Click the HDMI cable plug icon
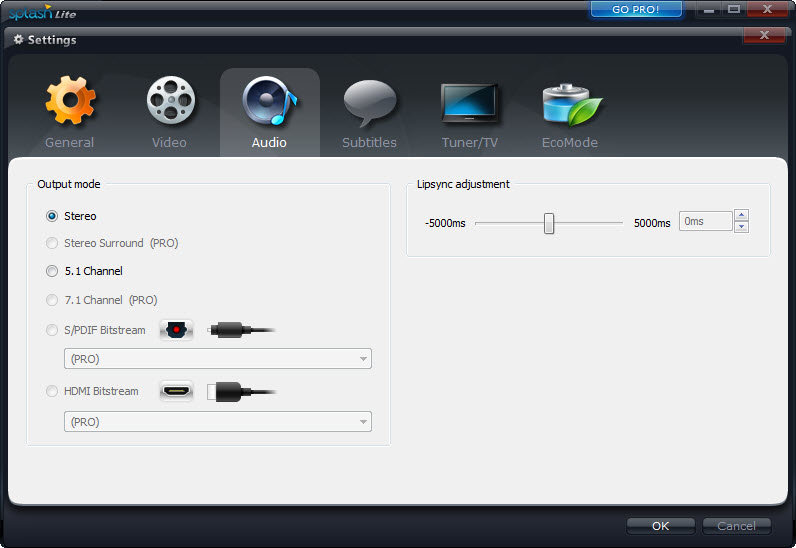Screen dimensions: 796x548 click(242, 392)
